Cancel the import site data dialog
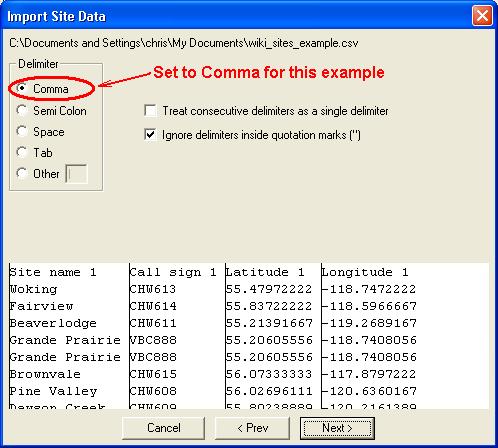 163,428
